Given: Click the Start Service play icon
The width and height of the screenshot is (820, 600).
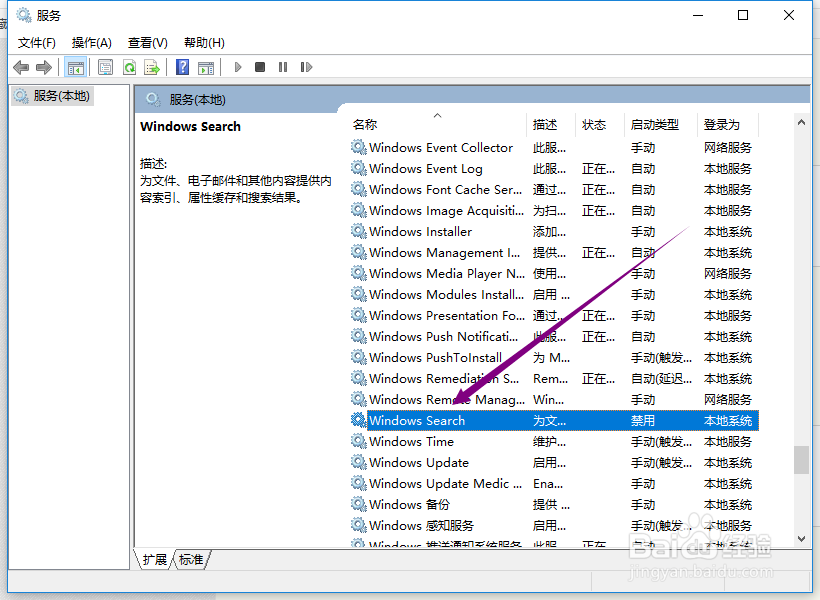Looking at the screenshot, I should click(238, 67).
